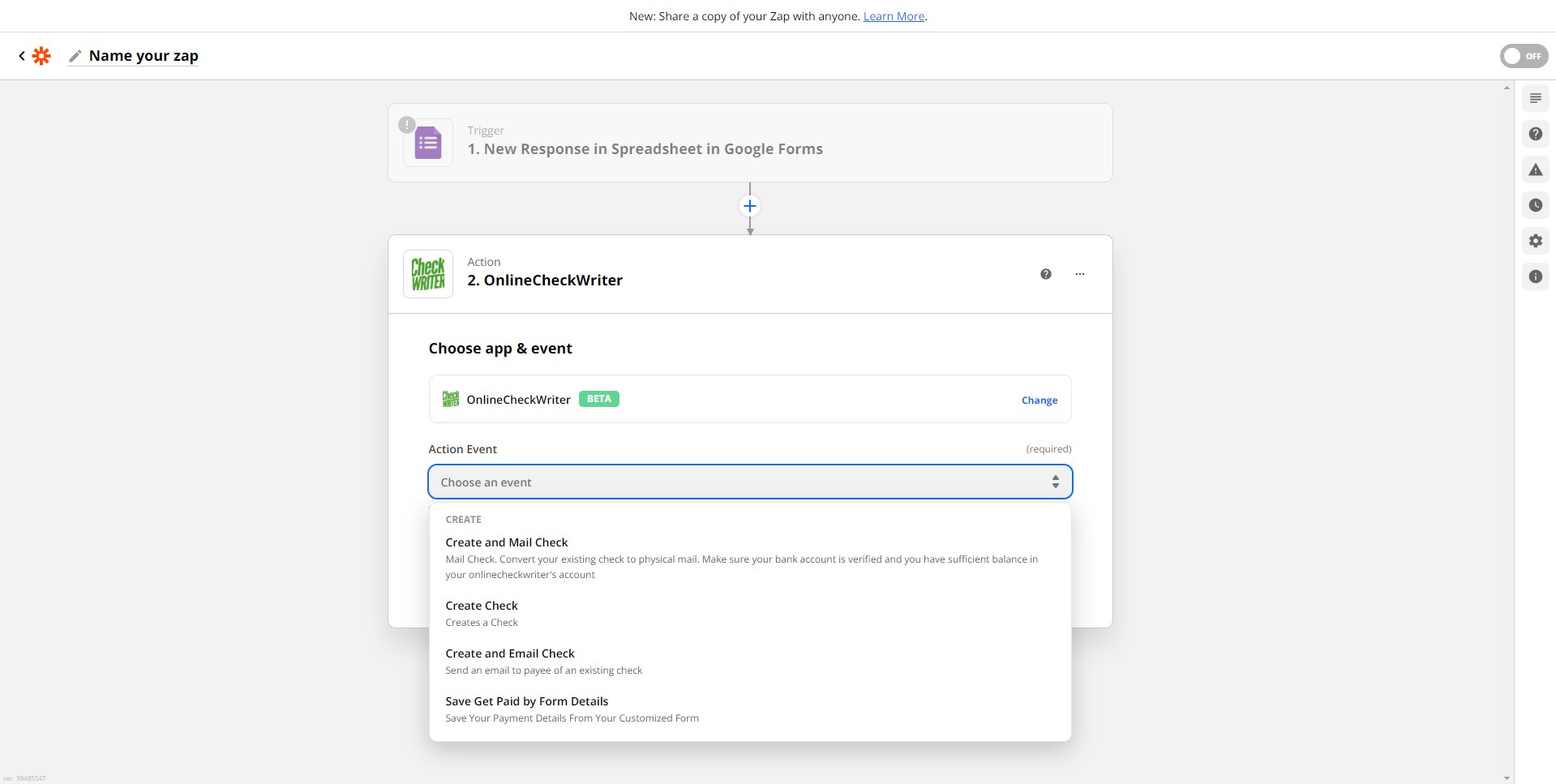
Task: Select Create Check event option
Action: coord(482,606)
